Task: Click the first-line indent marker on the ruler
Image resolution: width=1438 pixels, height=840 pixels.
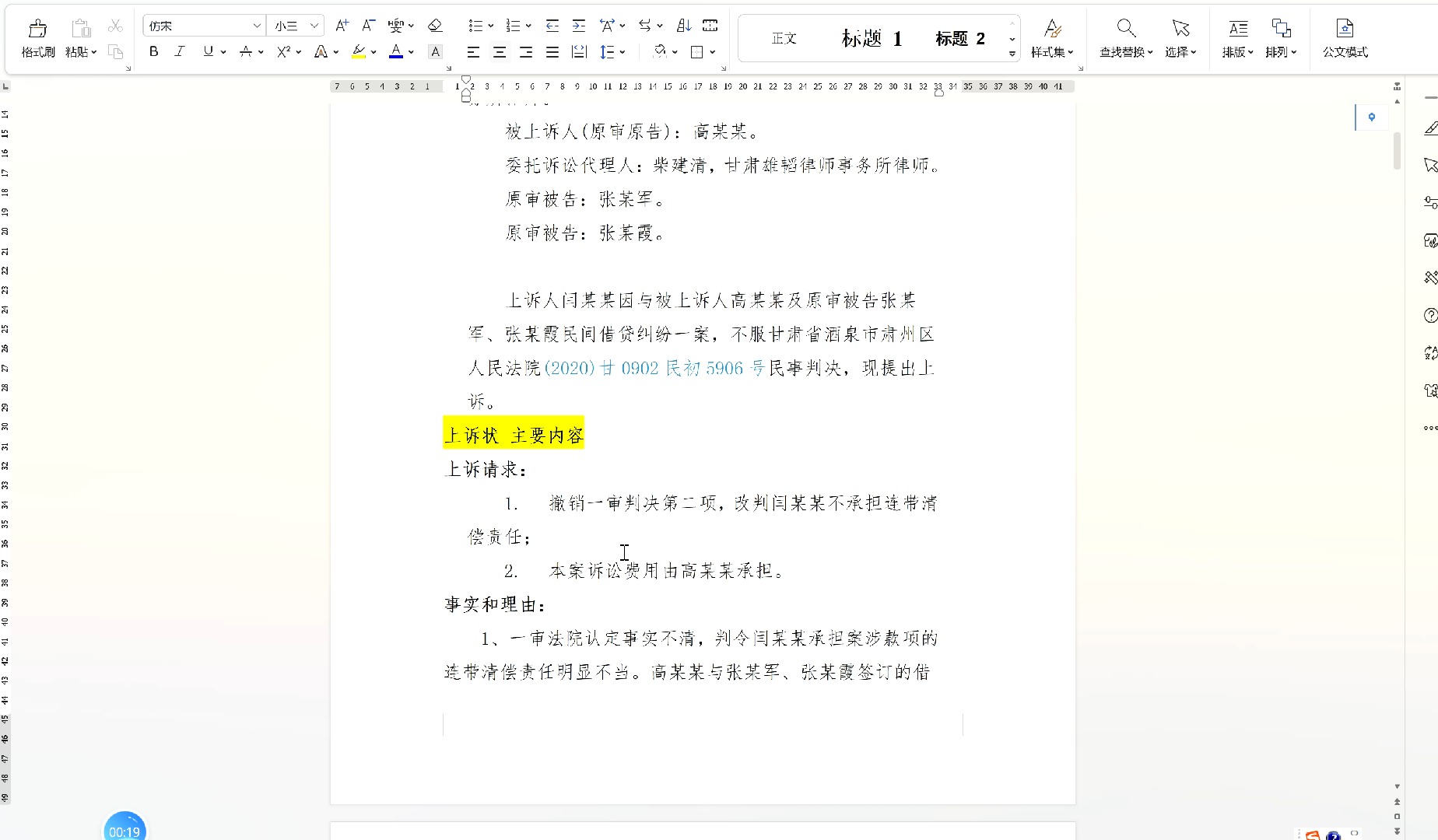Action: pos(466,80)
